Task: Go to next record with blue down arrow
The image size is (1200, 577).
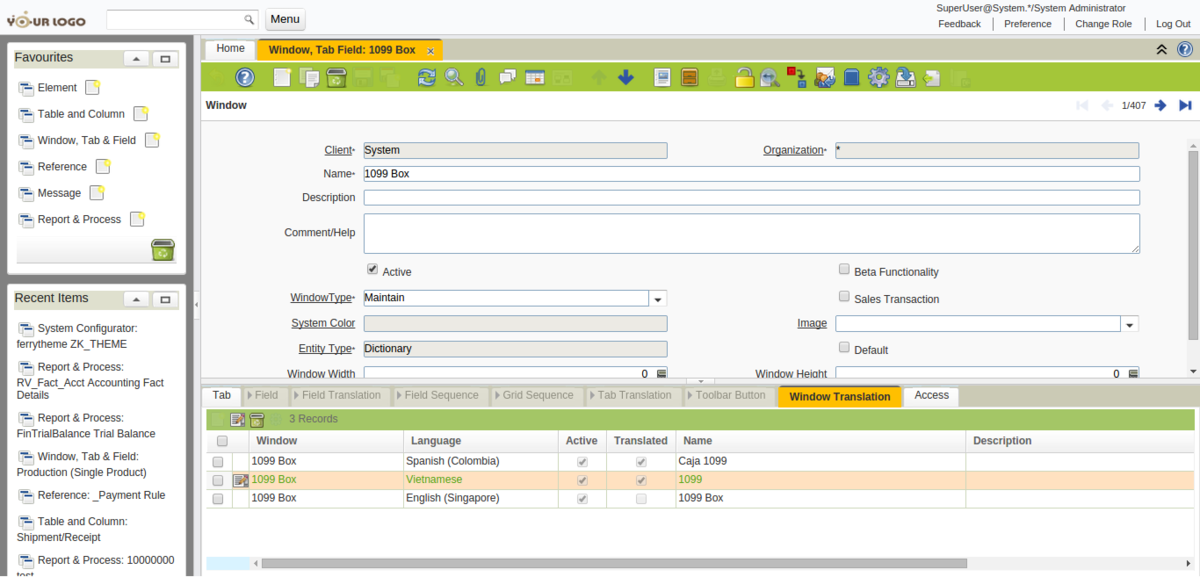Action: pos(626,78)
